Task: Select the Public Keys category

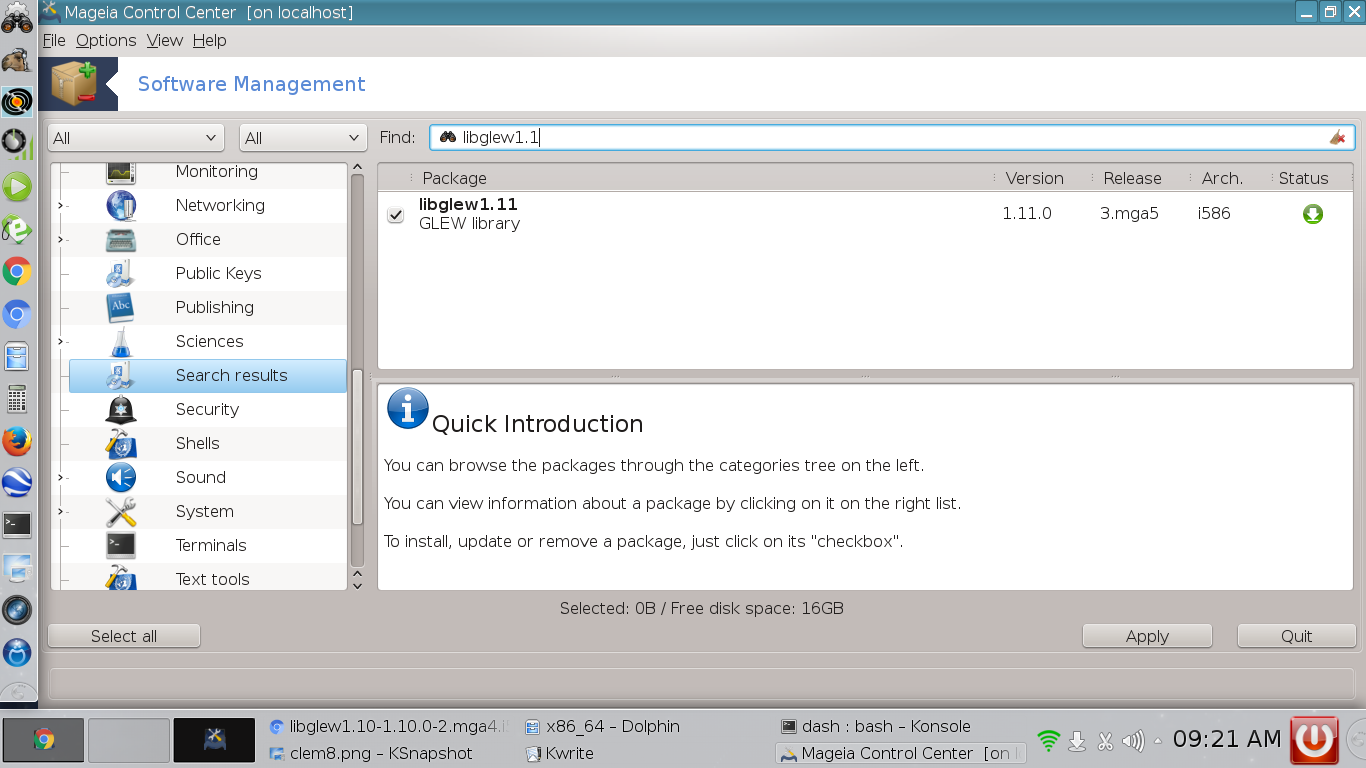Action: click(218, 273)
